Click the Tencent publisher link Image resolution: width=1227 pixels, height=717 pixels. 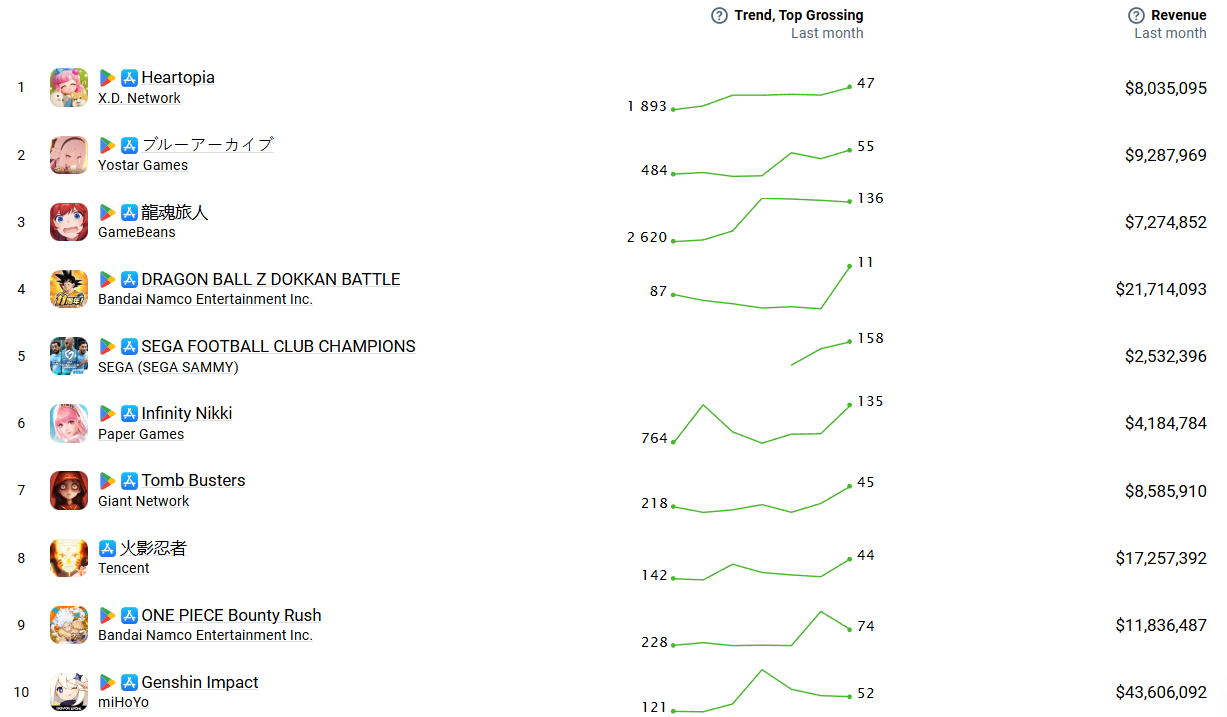click(123, 568)
